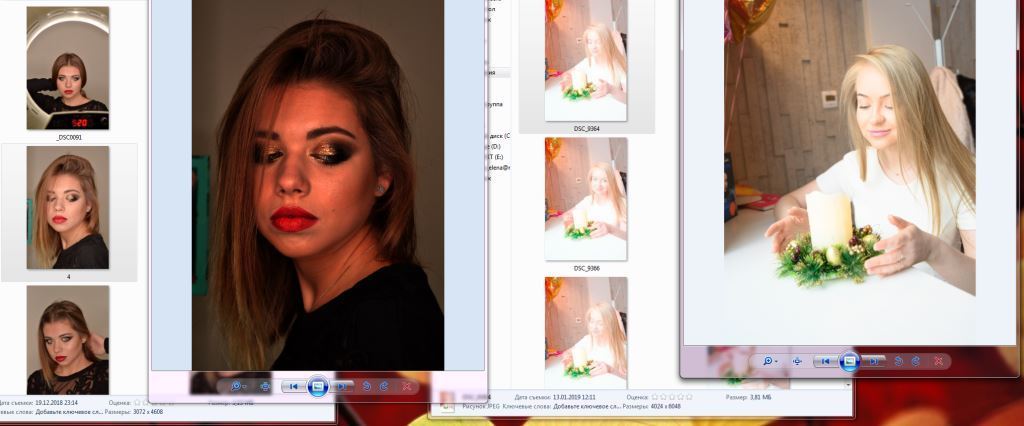Delete the brunette portrait using red X icon
1024x426 pixels.
click(x=406, y=386)
